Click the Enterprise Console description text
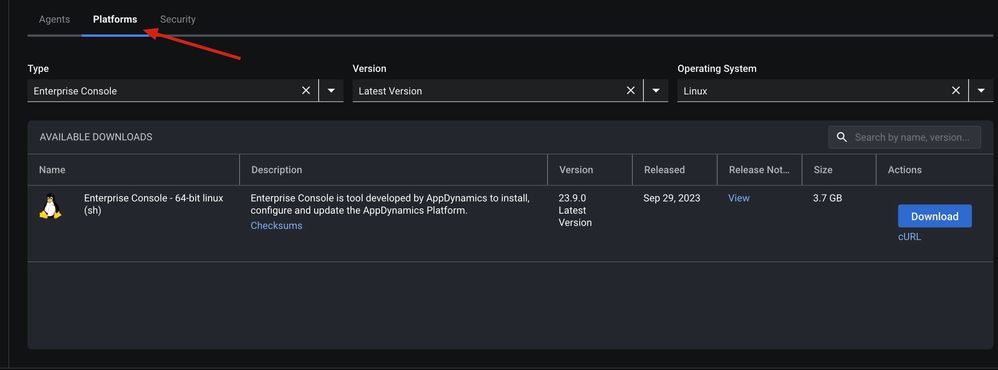Screen dimensions: 998x370 click(390, 204)
